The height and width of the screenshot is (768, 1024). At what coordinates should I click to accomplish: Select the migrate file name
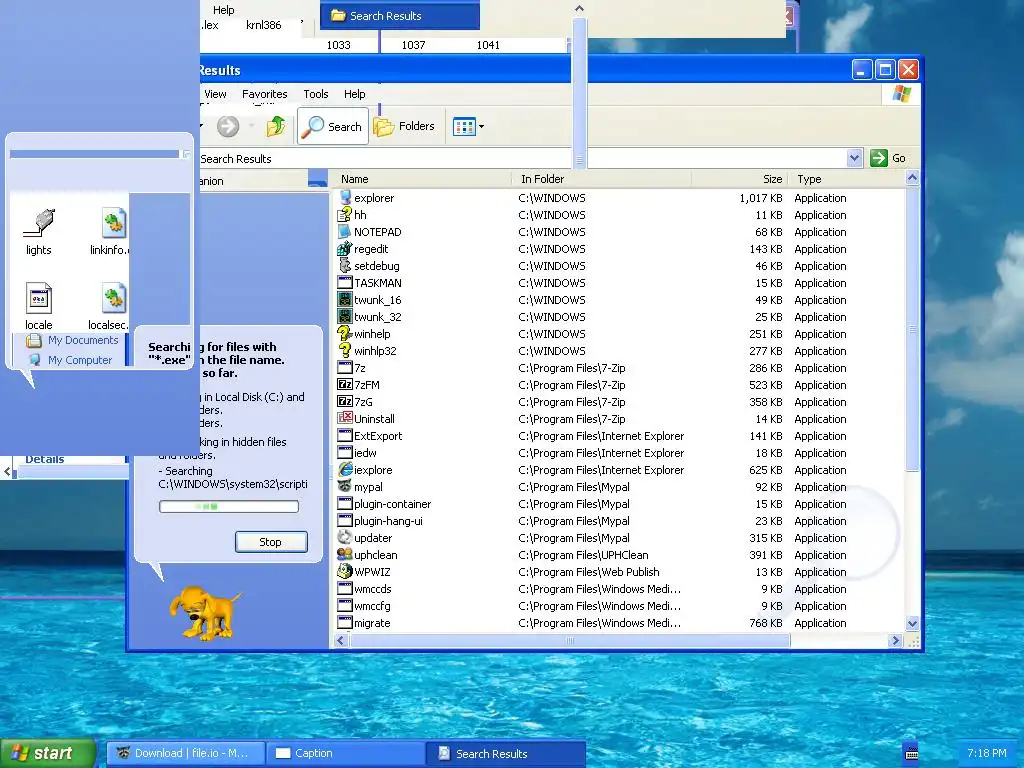click(x=372, y=622)
